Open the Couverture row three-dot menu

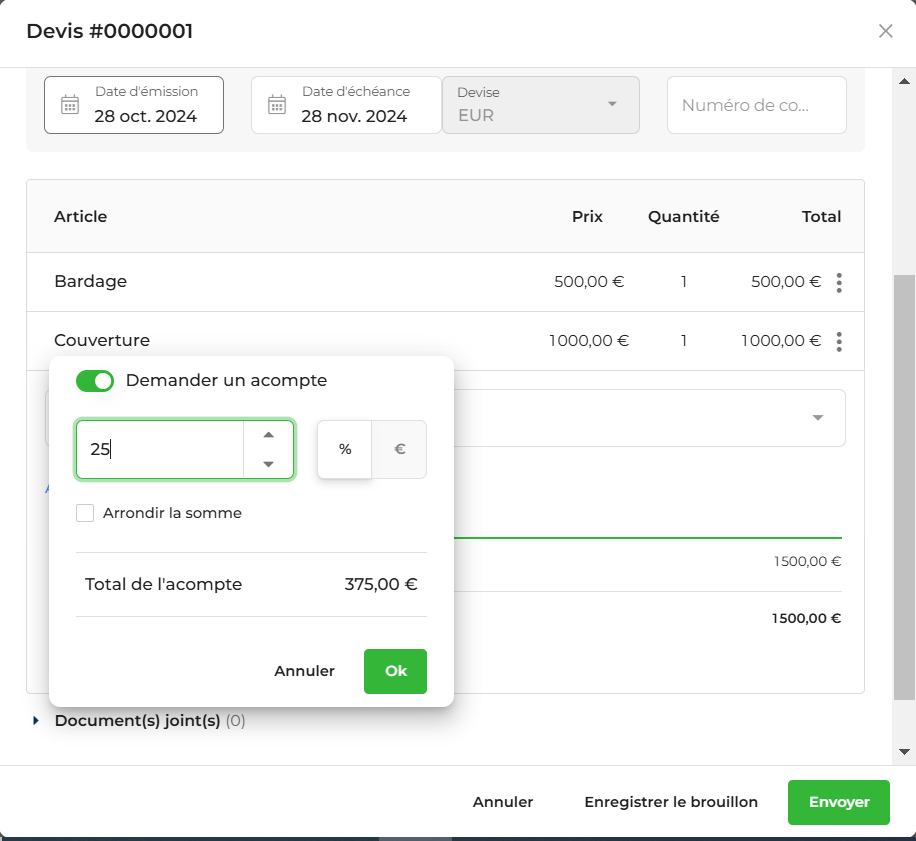[839, 341]
